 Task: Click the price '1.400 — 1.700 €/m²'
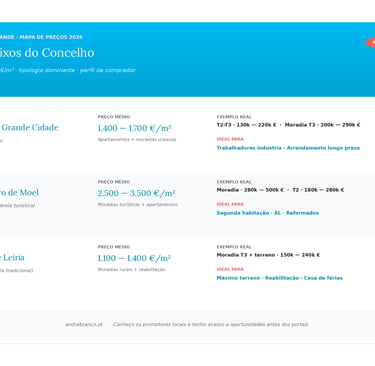(134, 128)
